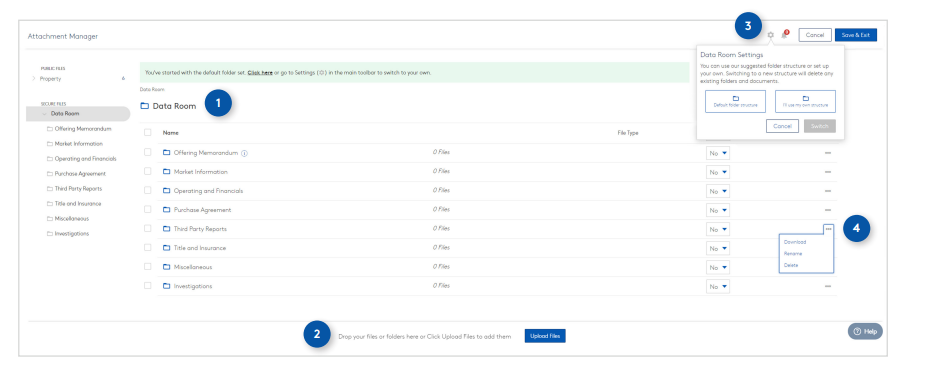Tick the select-all checkbox beside Name
The image size is (940, 379).
(x=147, y=133)
